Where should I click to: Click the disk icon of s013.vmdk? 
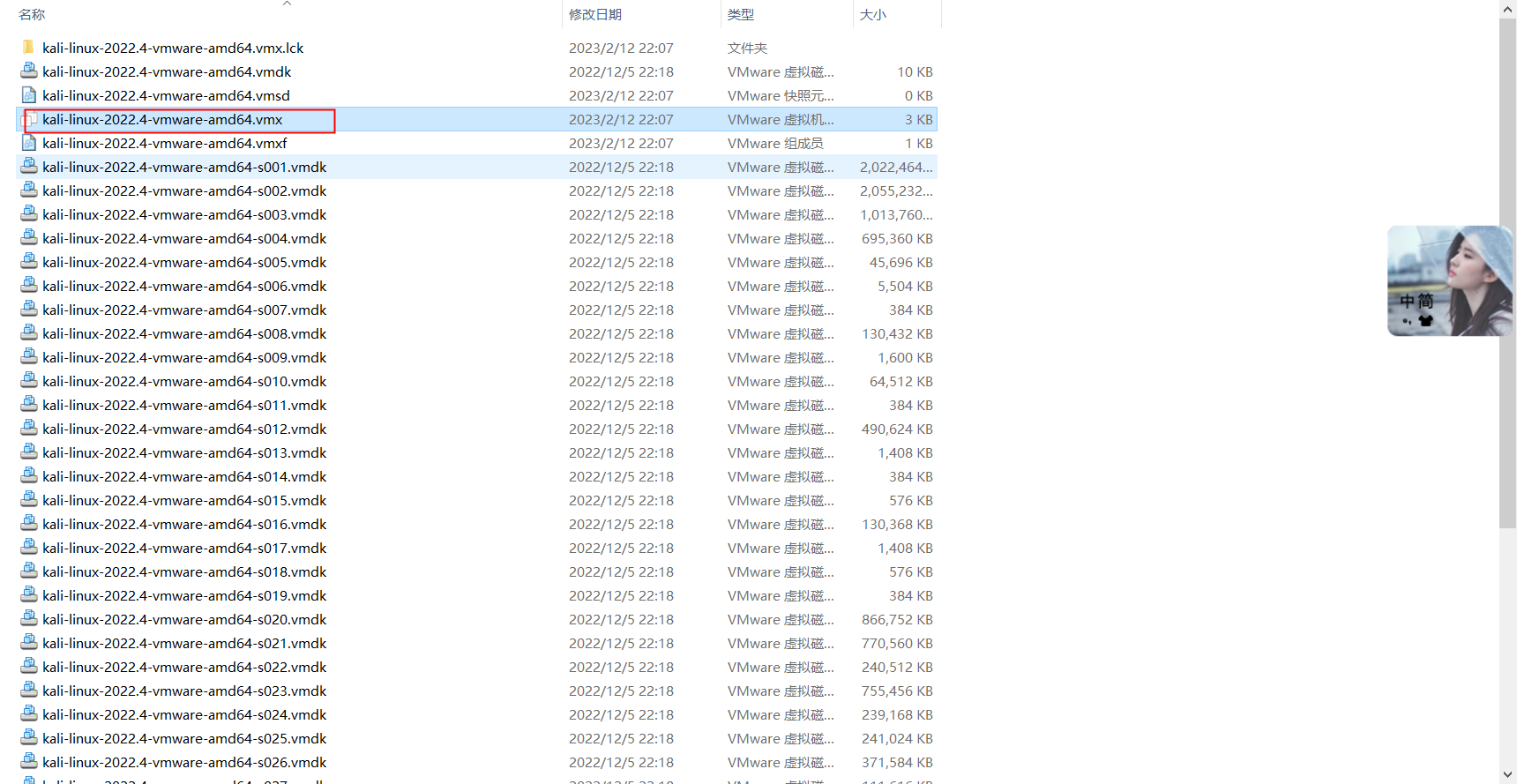point(28,452)
